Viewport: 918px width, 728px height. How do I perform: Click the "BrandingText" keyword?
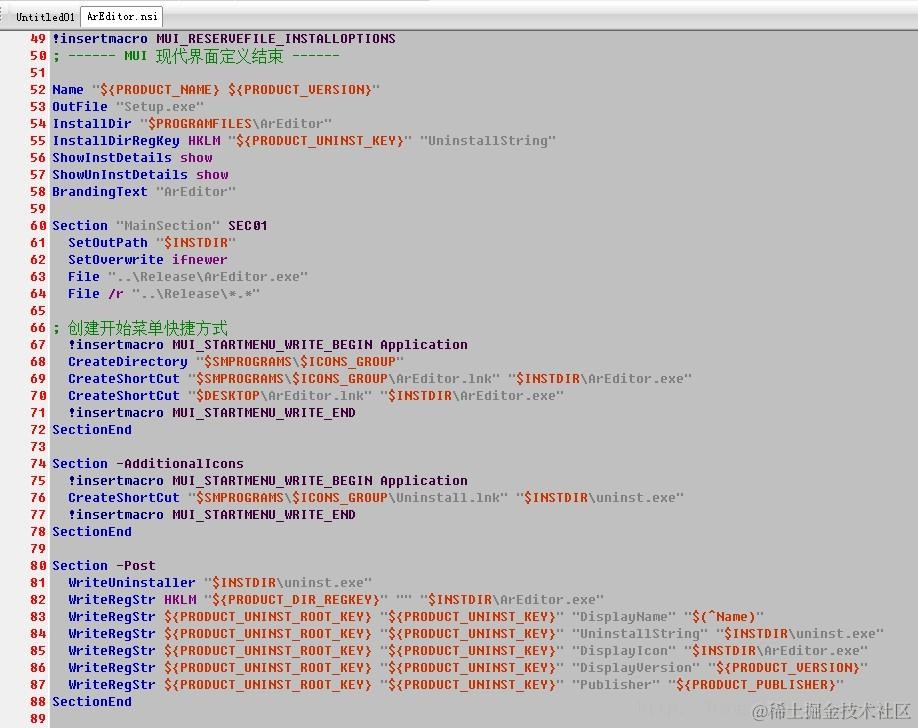[x=100, y=192]
